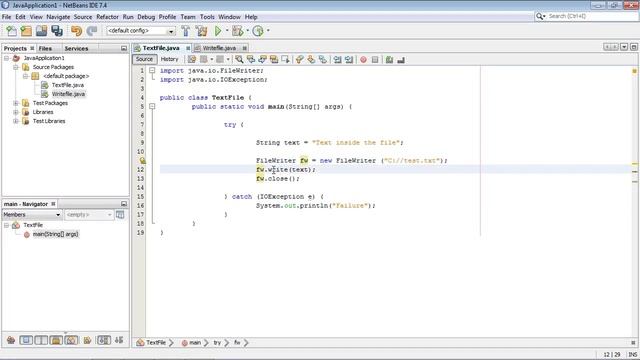Image resolution: width=640 pixels, height=360 pixels.
Task: Collapse the default package node
Action: [25, 76]
